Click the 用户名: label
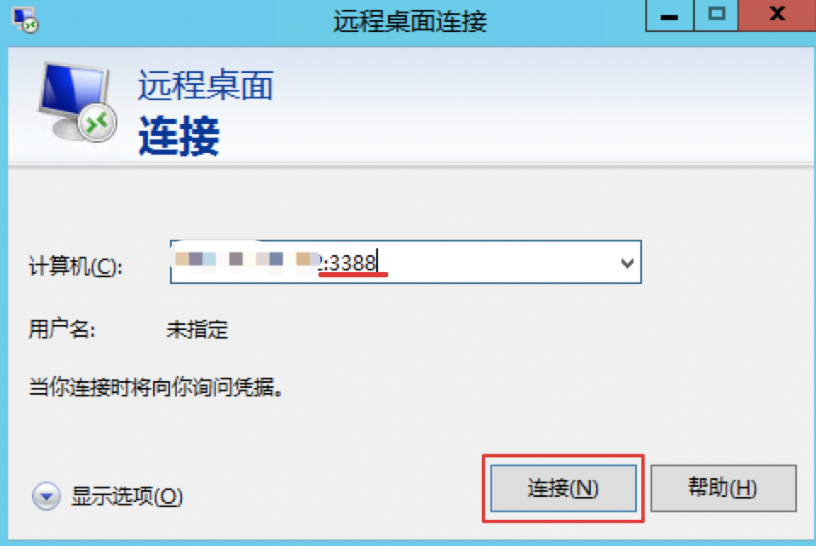Image resolution: width=816 pixels, height=546 pixels. tap(62, 329)
